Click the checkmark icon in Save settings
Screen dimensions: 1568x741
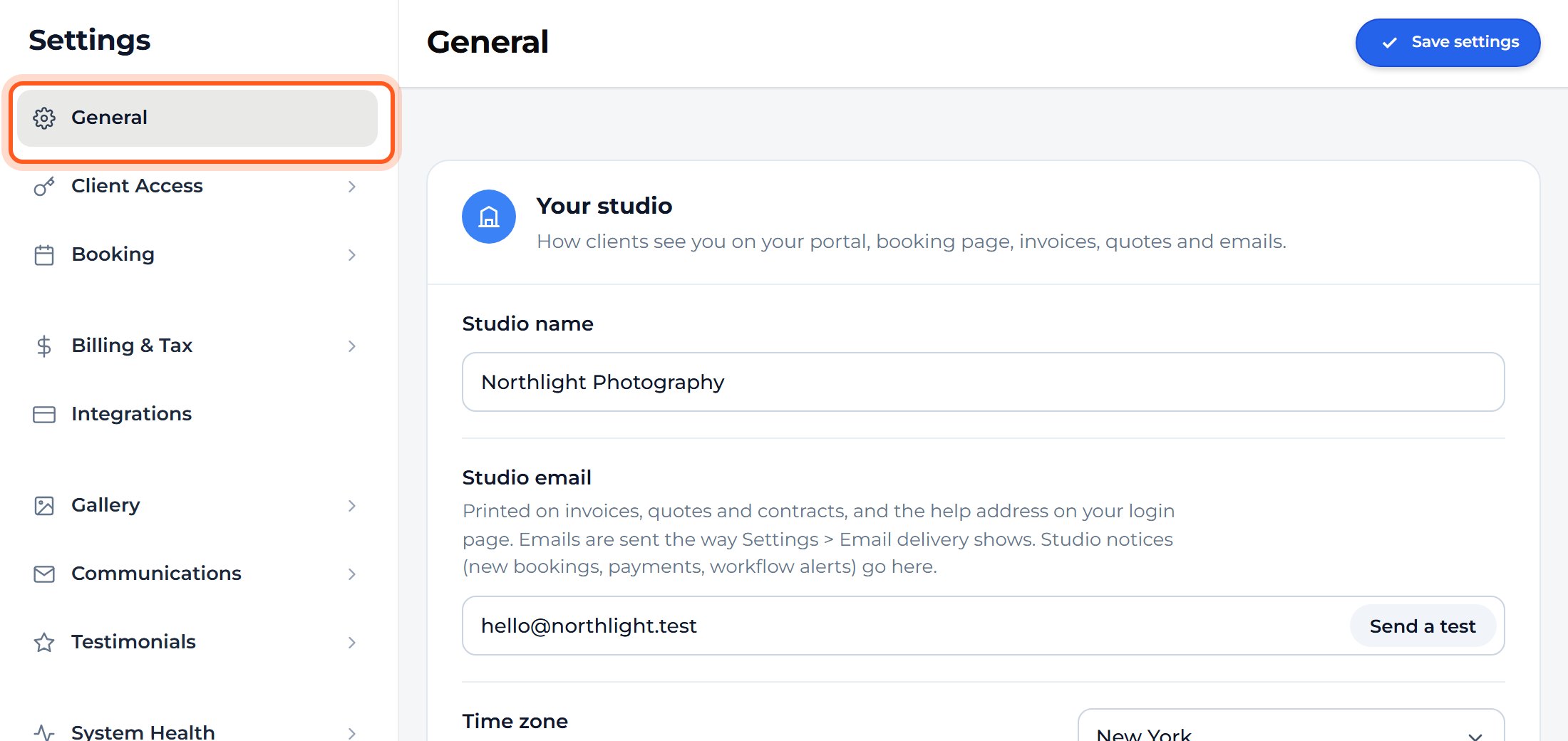(x=1389, y=43)
